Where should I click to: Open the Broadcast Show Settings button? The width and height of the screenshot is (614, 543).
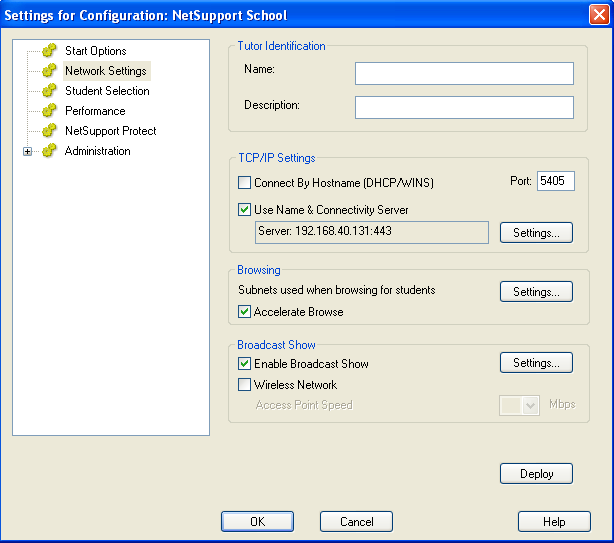coord(536,363)
